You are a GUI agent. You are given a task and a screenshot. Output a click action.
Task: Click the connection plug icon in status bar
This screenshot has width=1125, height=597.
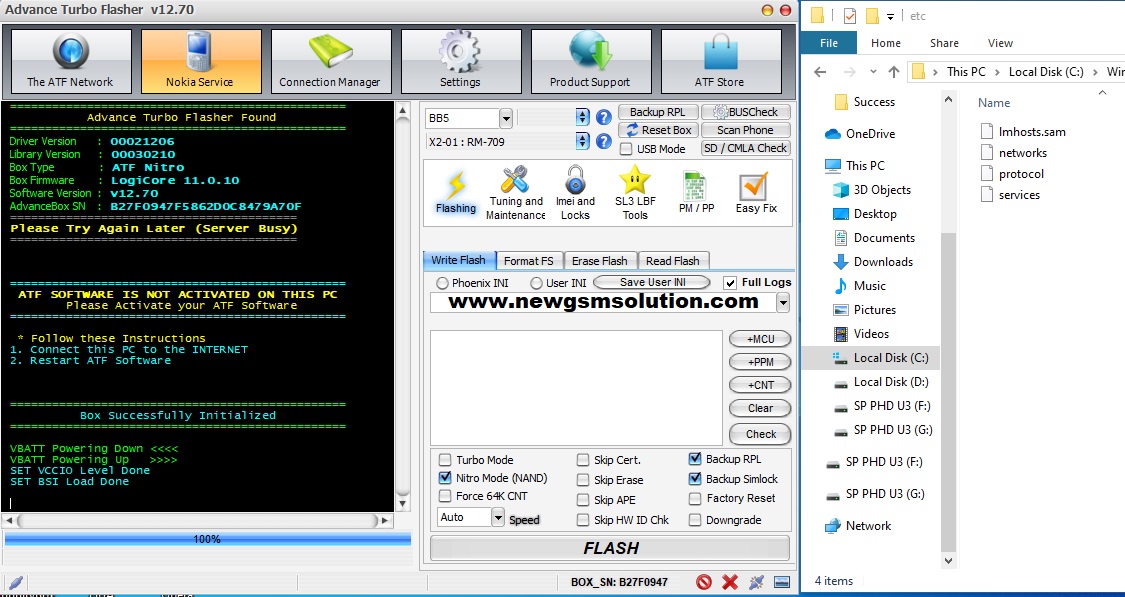click(756, 582)
